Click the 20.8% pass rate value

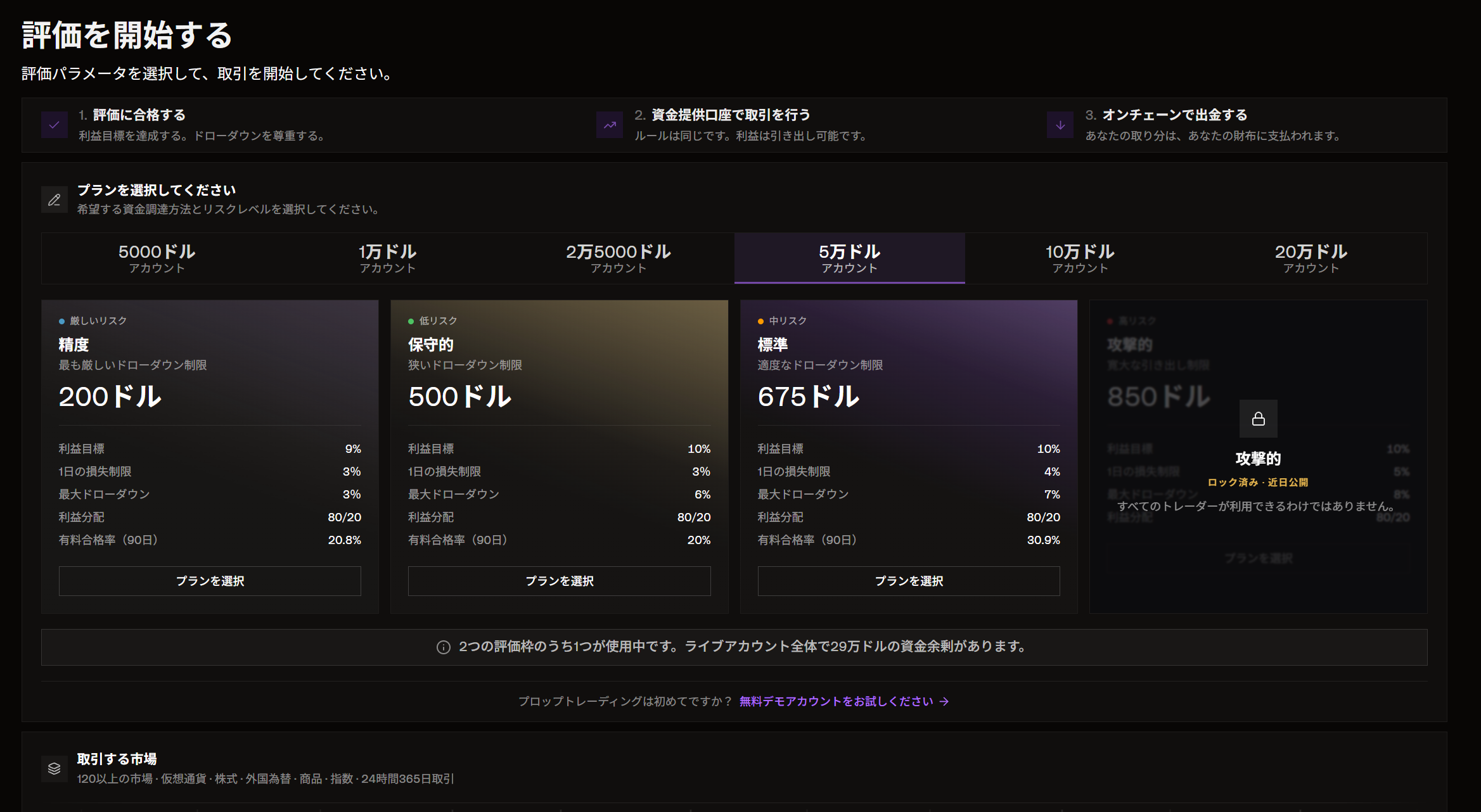(345, 540)
